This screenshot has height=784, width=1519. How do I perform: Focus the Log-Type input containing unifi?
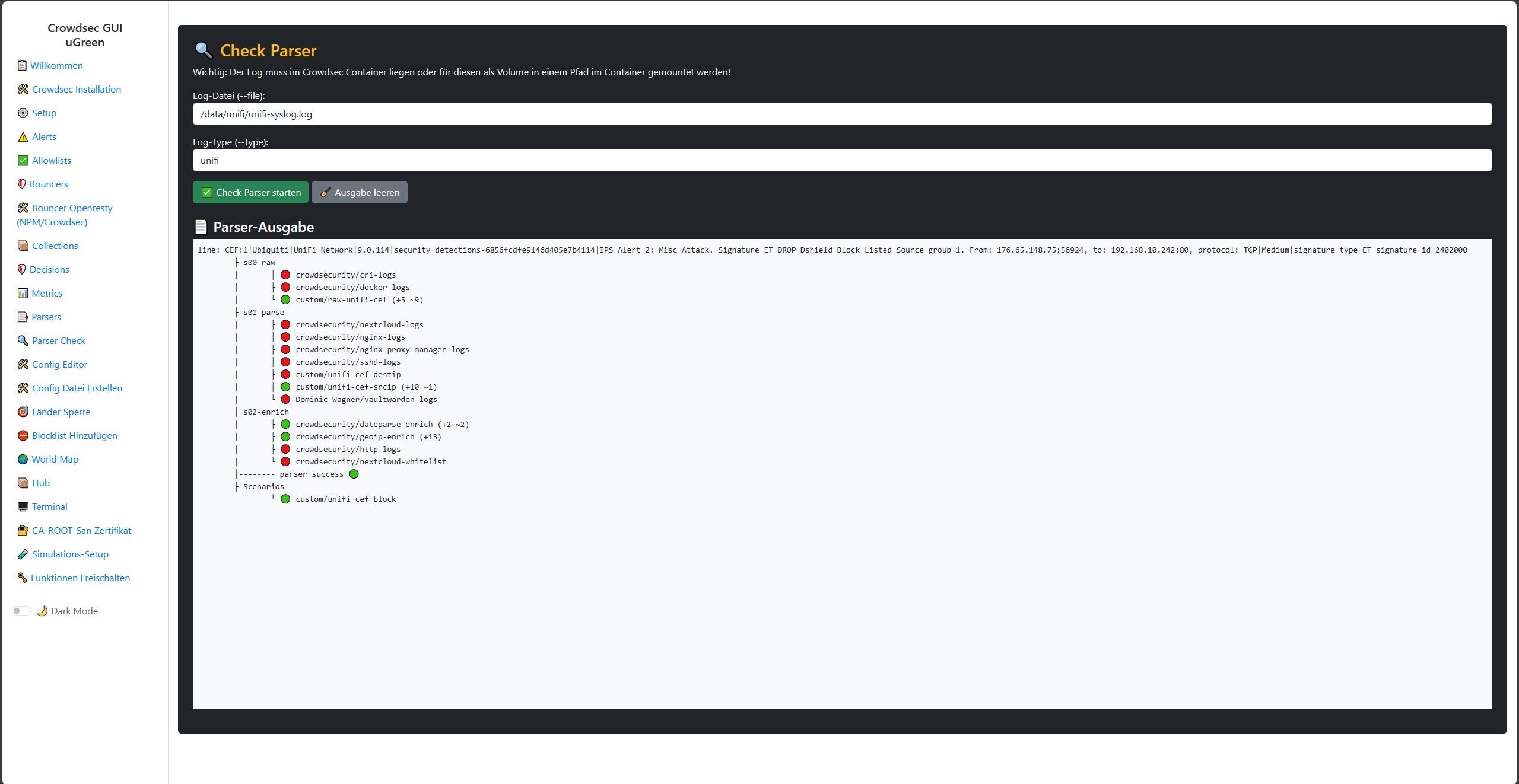[x=842, y=160]
